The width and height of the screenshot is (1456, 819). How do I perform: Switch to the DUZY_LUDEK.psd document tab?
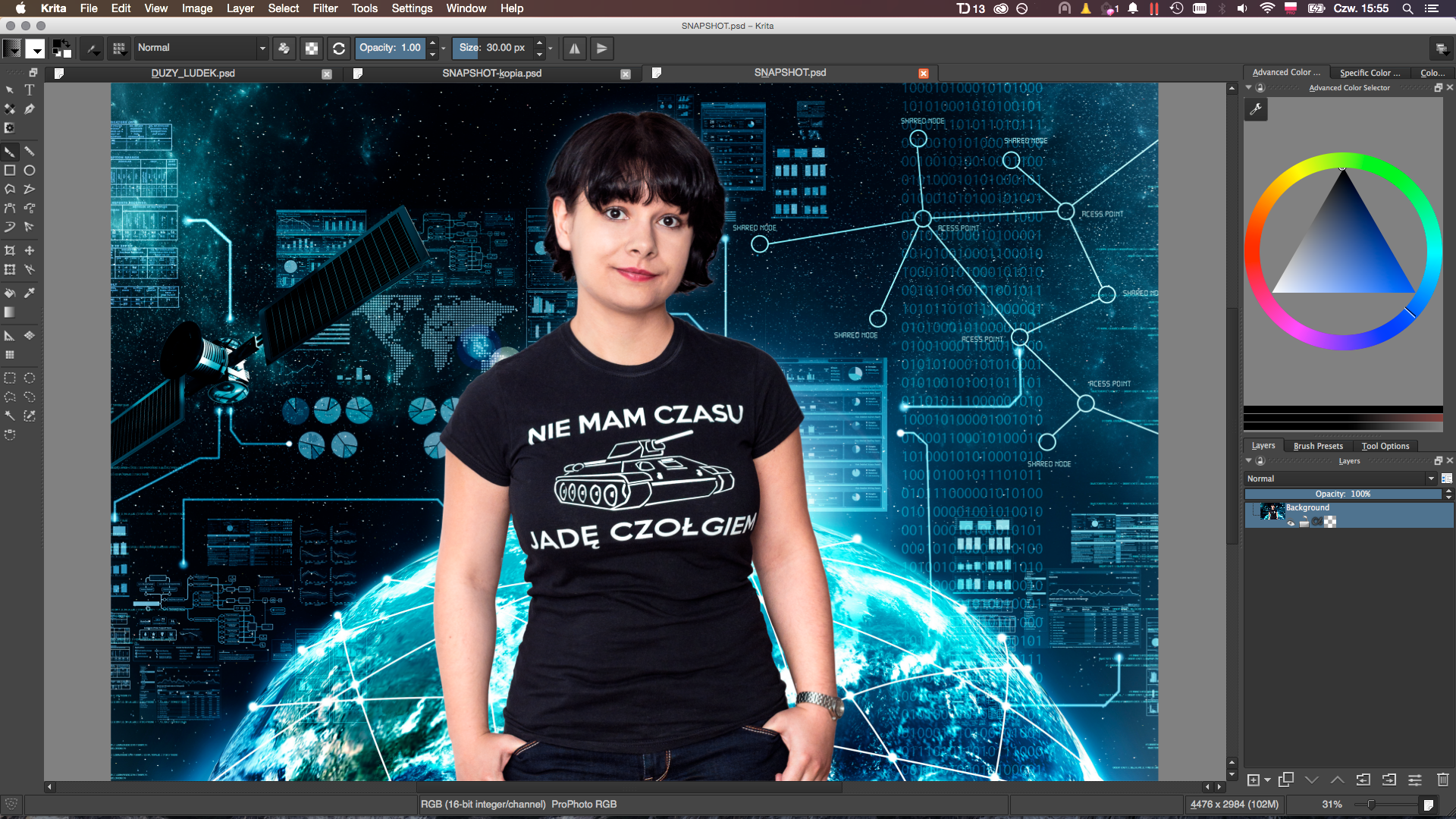click(193, 74)
